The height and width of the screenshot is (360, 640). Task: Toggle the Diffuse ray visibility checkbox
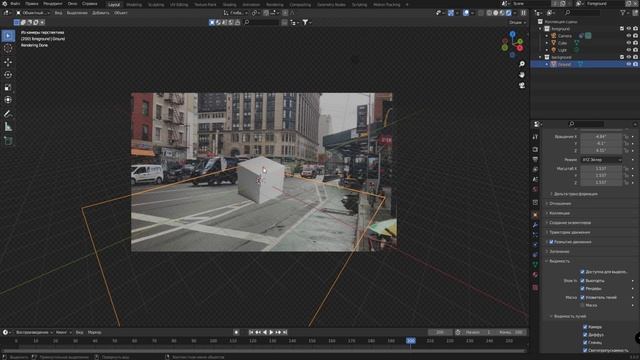tap(585, 335)
